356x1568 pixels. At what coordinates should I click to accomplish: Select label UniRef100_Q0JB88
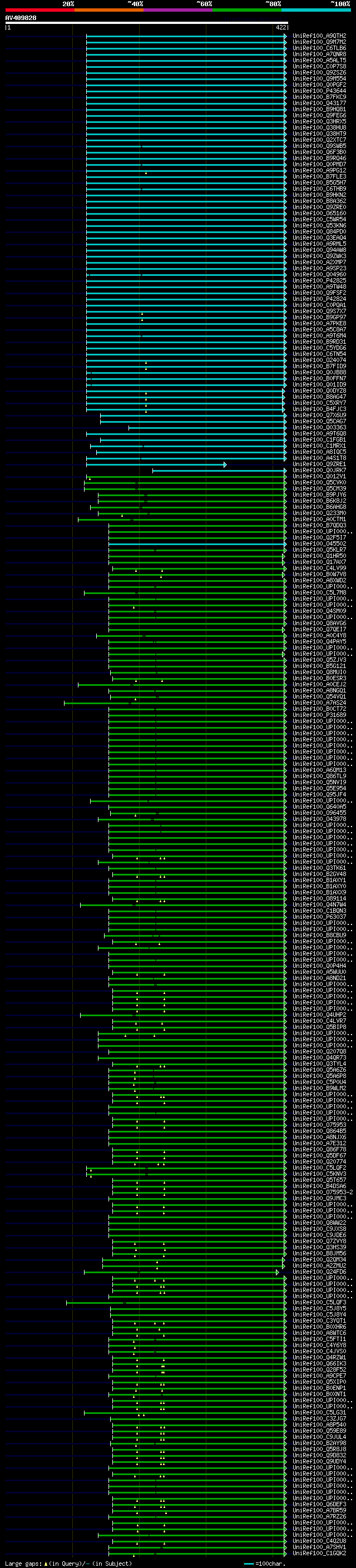319,373
